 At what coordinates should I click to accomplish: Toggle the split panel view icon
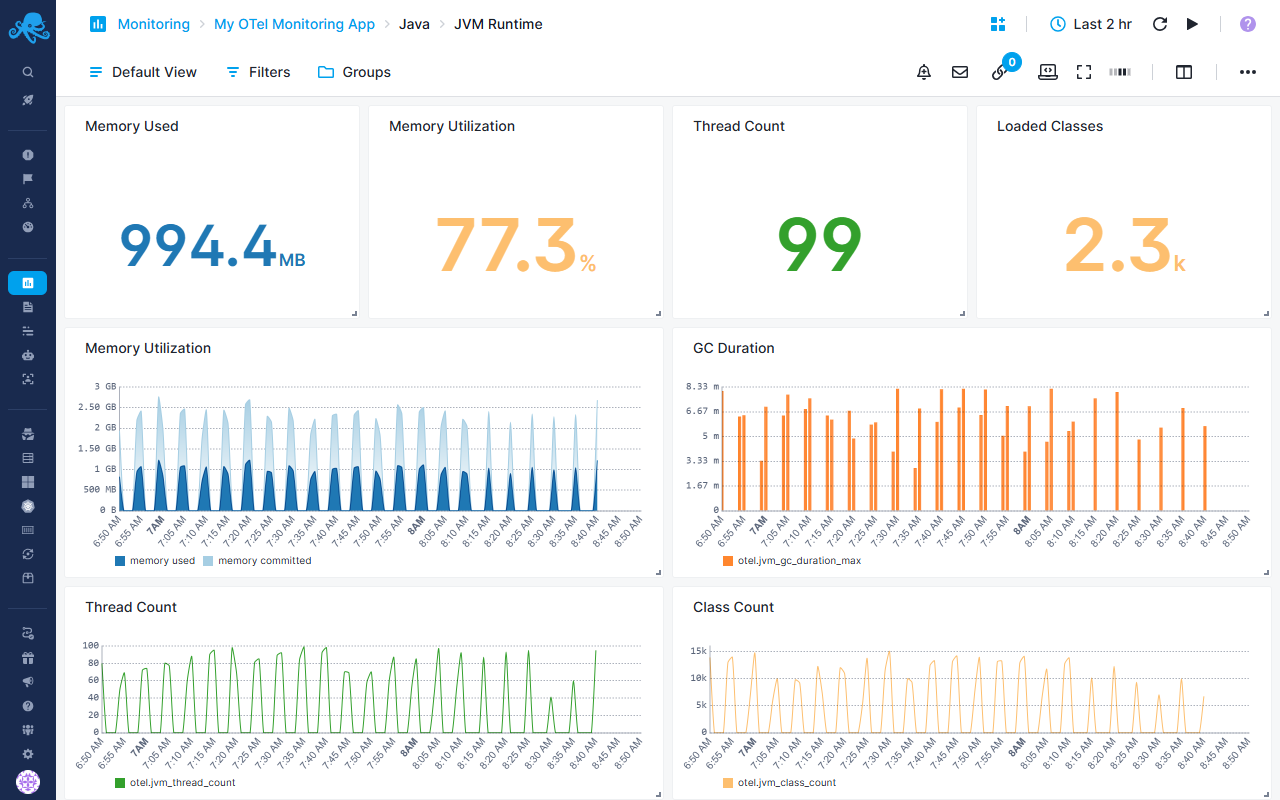pyautogui.click(x=1183, y=71)
